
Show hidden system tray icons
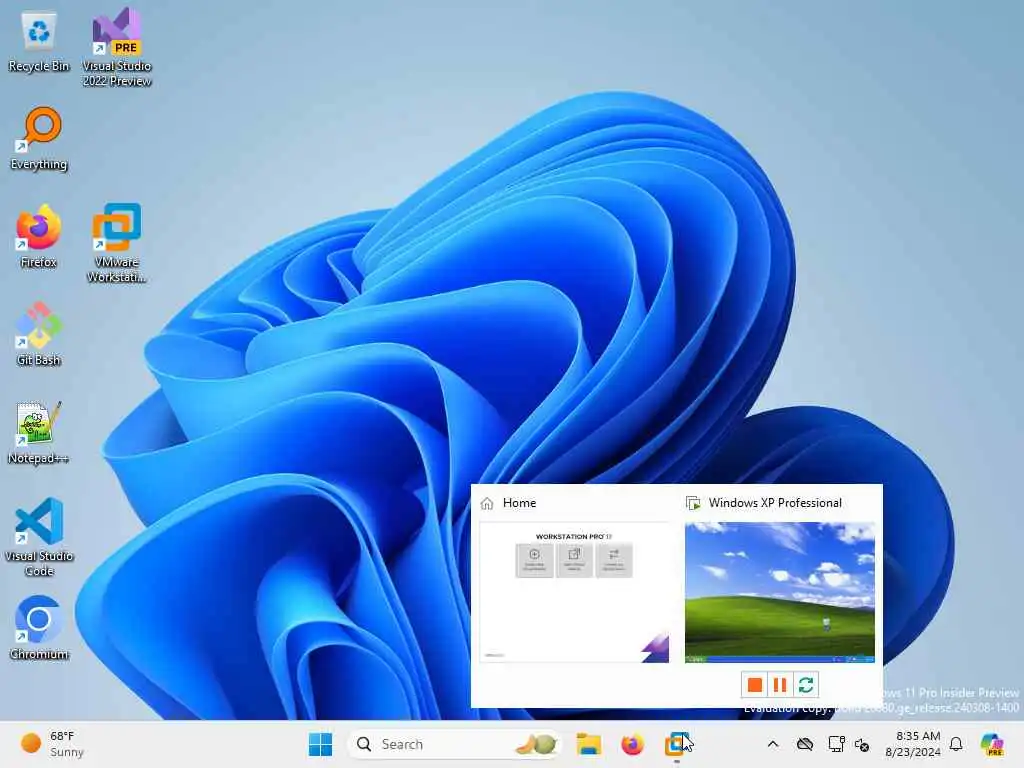(773, 744)
